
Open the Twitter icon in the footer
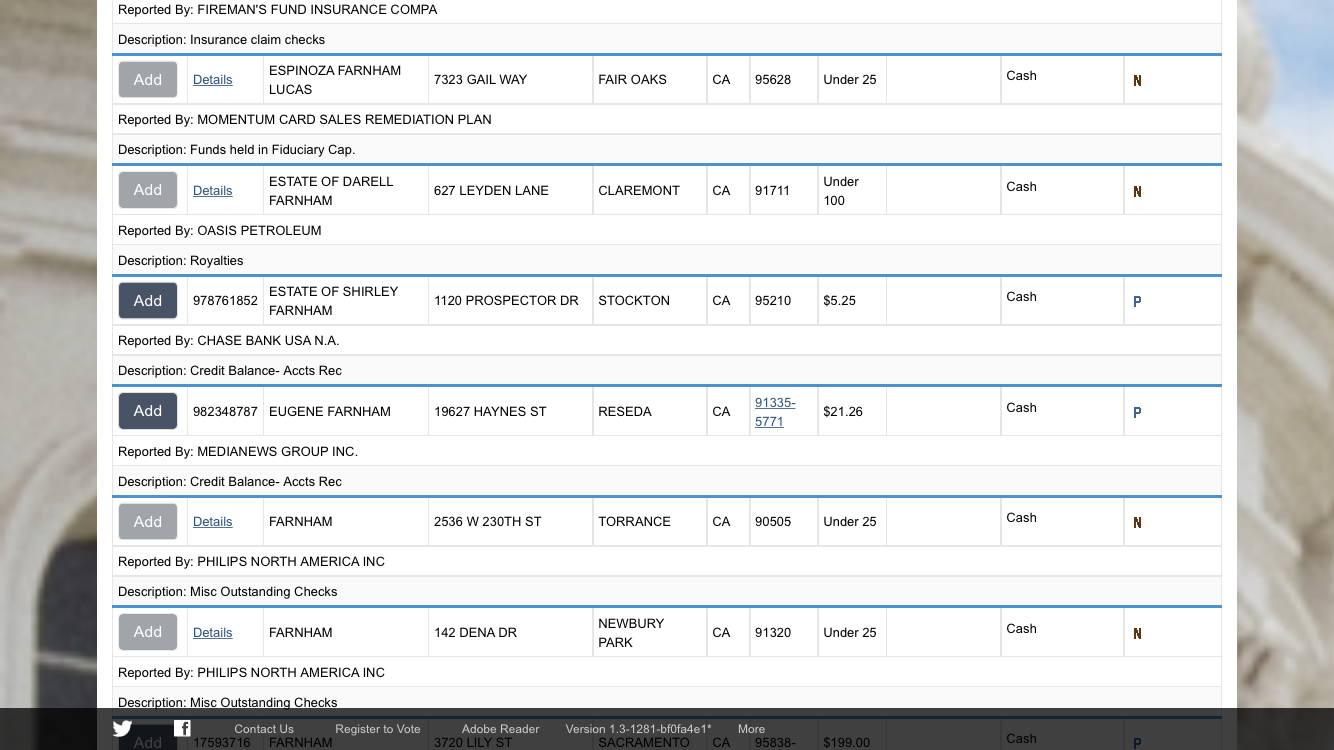122,729
